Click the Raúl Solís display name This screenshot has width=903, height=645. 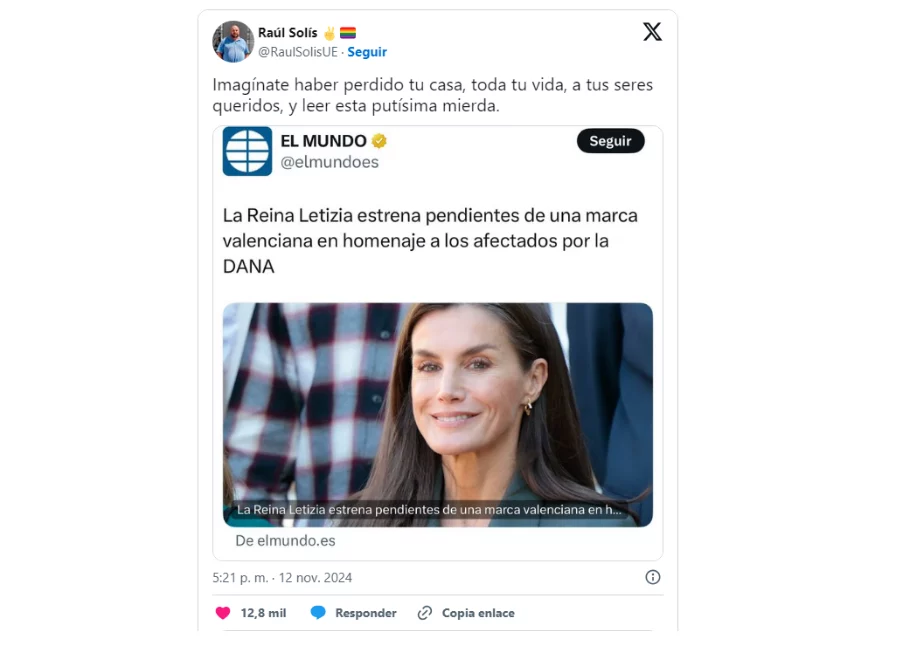287,33
